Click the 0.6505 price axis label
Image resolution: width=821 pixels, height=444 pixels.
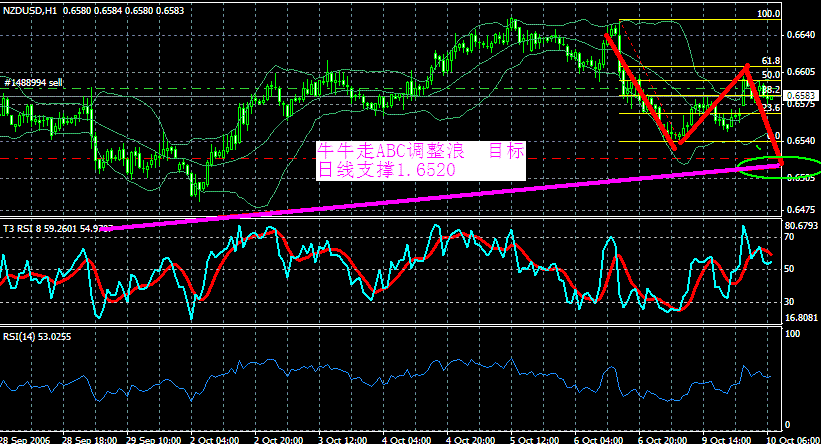coord(801,177)
